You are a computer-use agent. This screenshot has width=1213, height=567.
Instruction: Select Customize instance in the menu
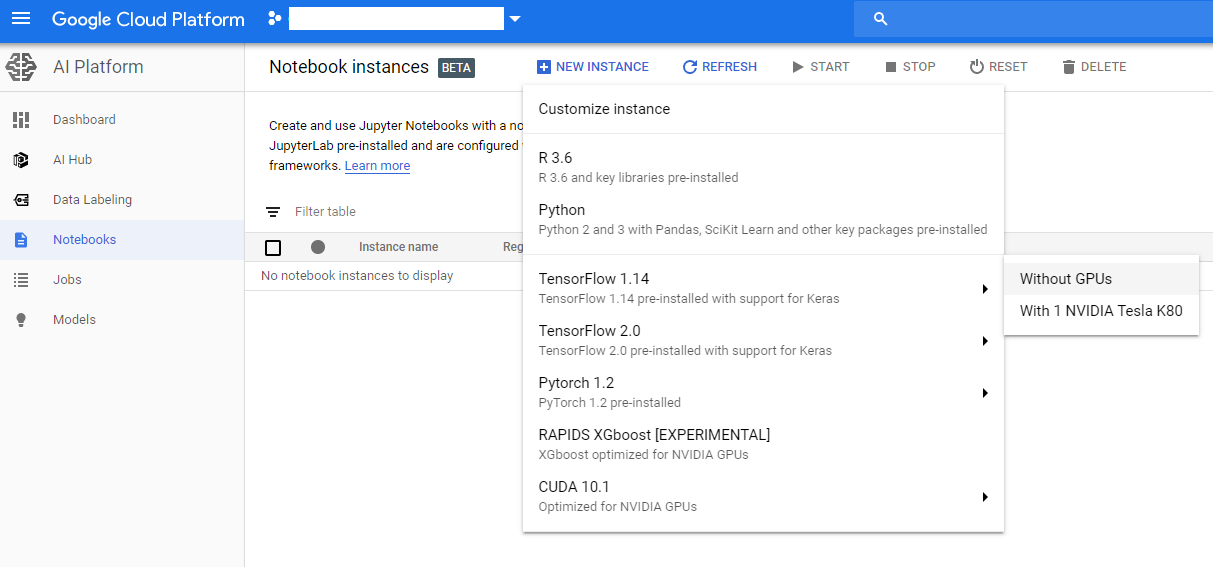coord(763,109)
